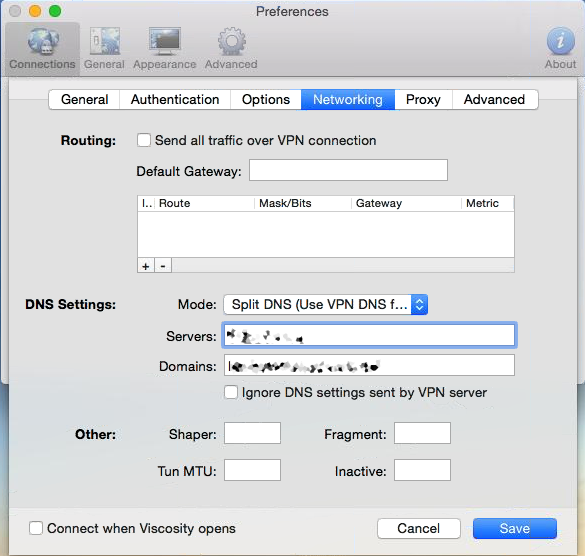585x556 pixels.
Task: Save the connection settings
Action: coord(515,528)
